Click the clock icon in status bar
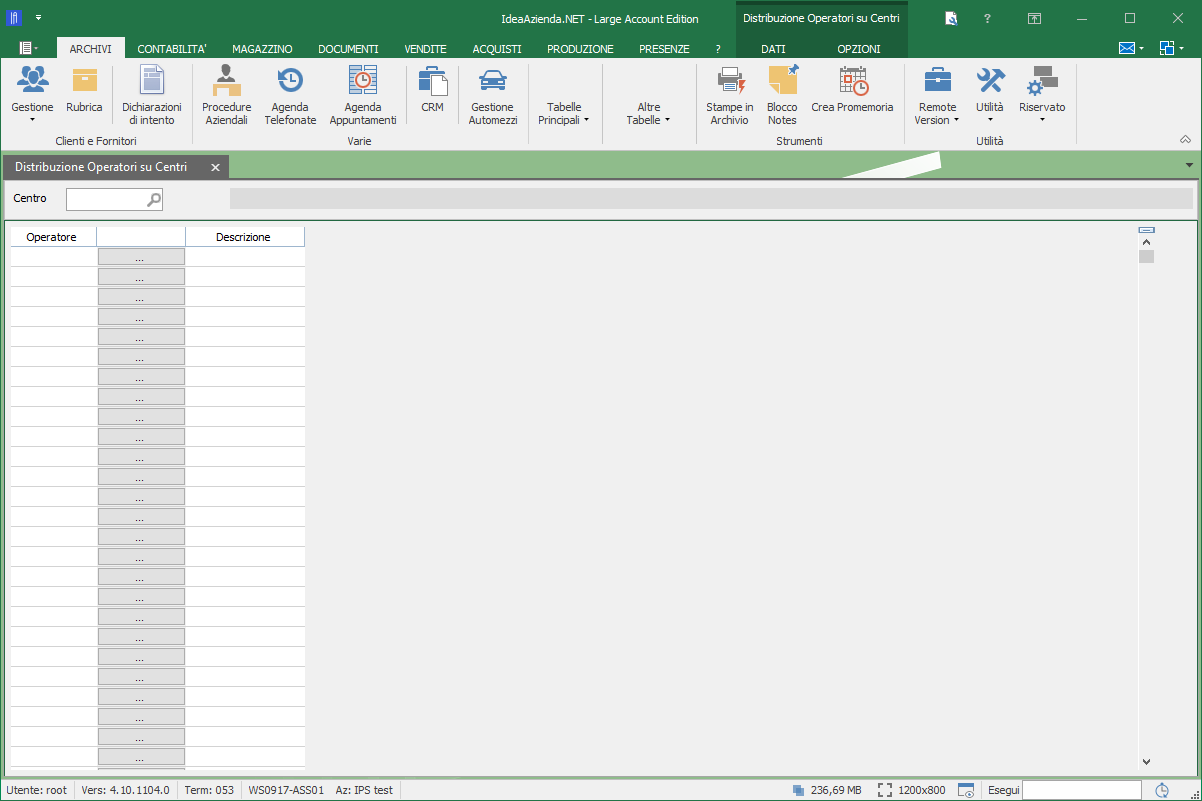Screen dimensions: 1202x801 click(x=1162, y=790)
